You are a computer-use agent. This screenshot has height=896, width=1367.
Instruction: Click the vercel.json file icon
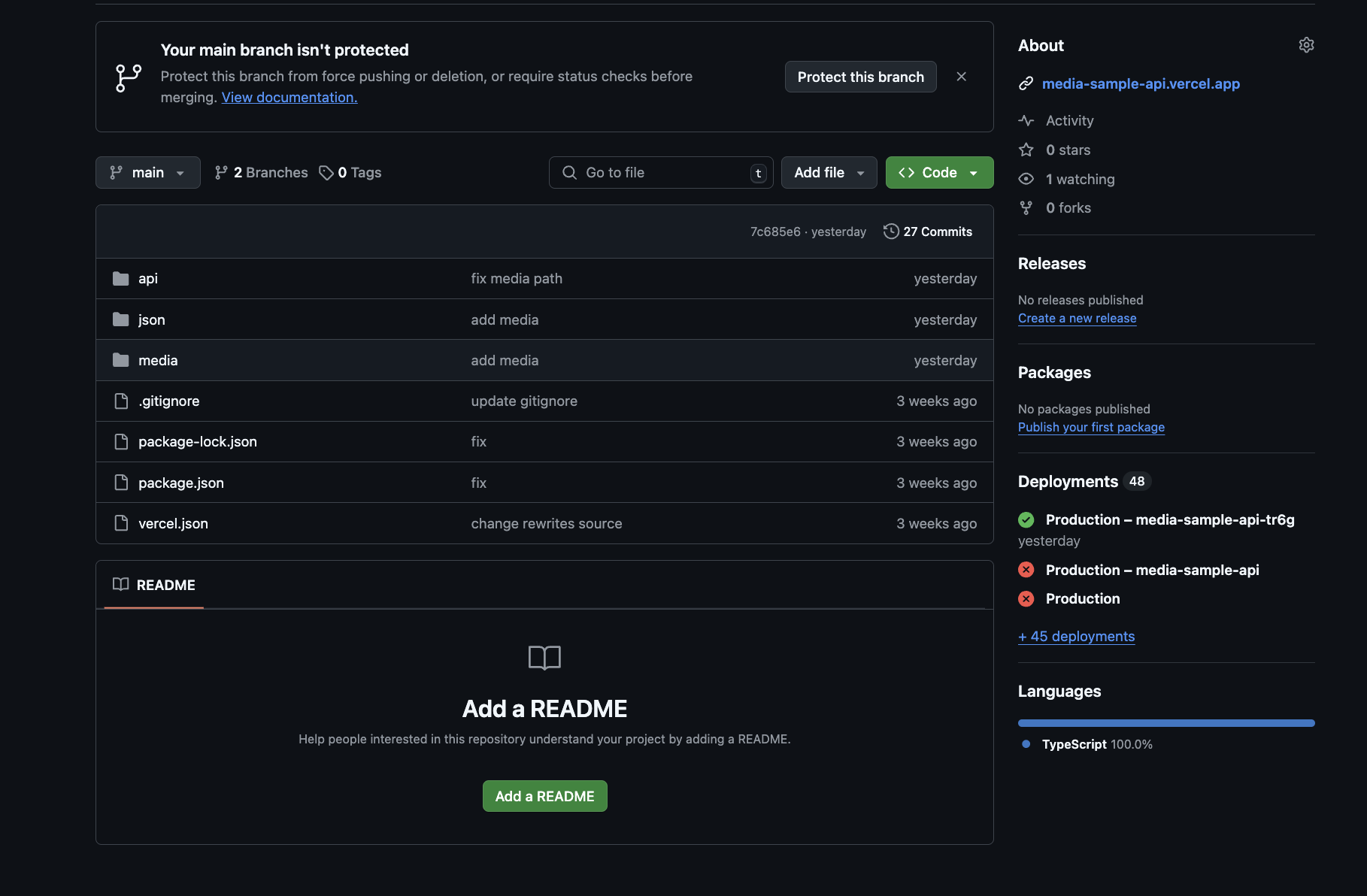(121, 523)
